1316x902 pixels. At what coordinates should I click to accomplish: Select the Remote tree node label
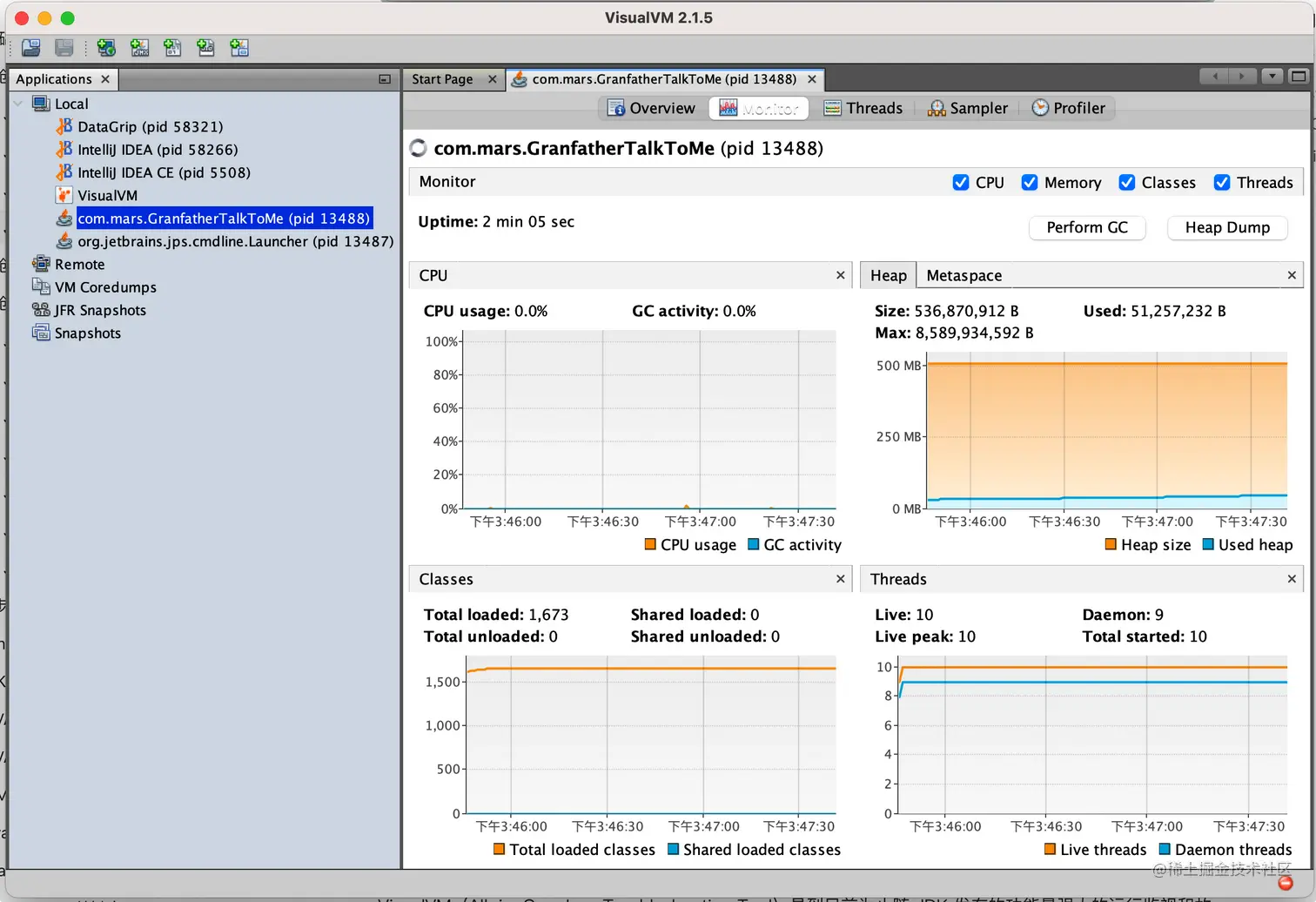[79, 264]
